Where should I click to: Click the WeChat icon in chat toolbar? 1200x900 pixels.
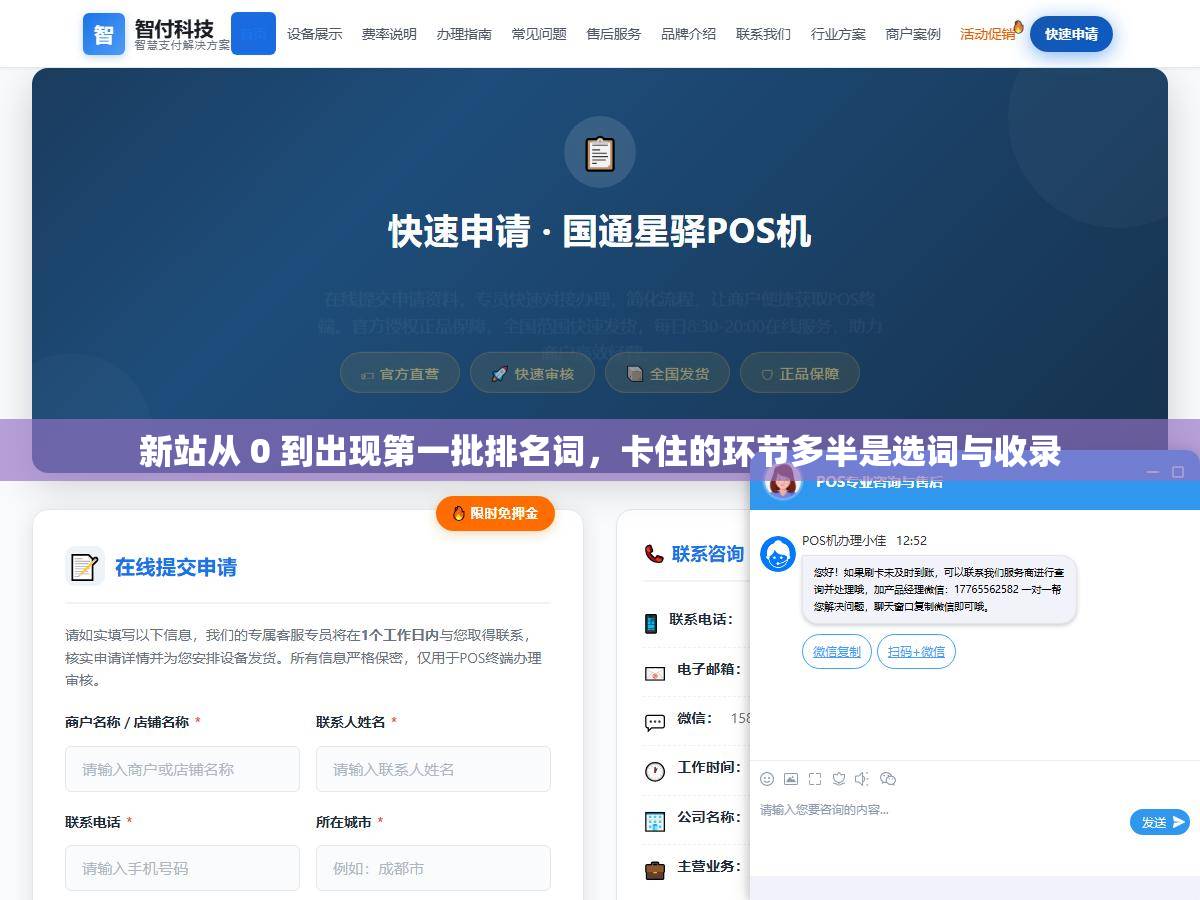coord(888,778)
